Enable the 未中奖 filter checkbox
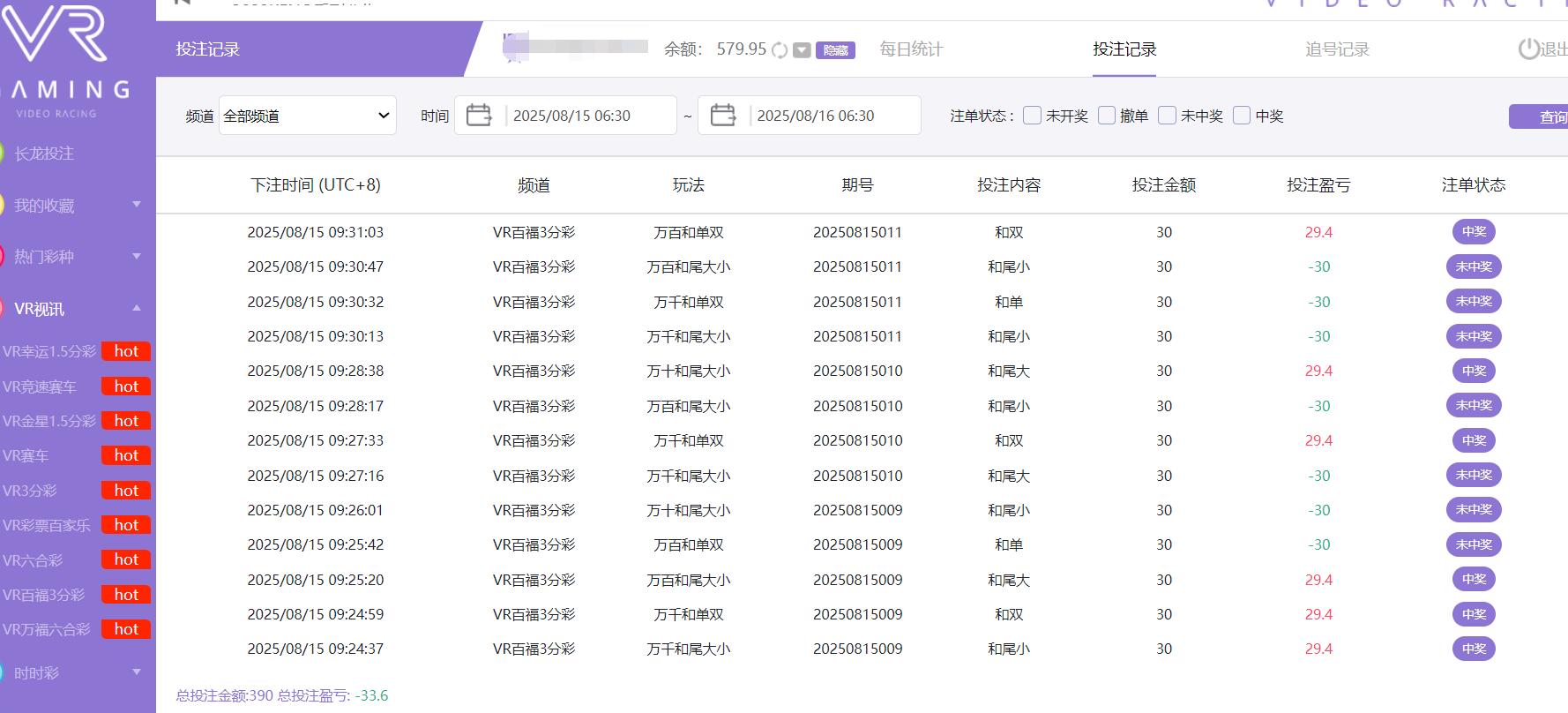The image size is (1568, 713). click(x=1167, y=116)
